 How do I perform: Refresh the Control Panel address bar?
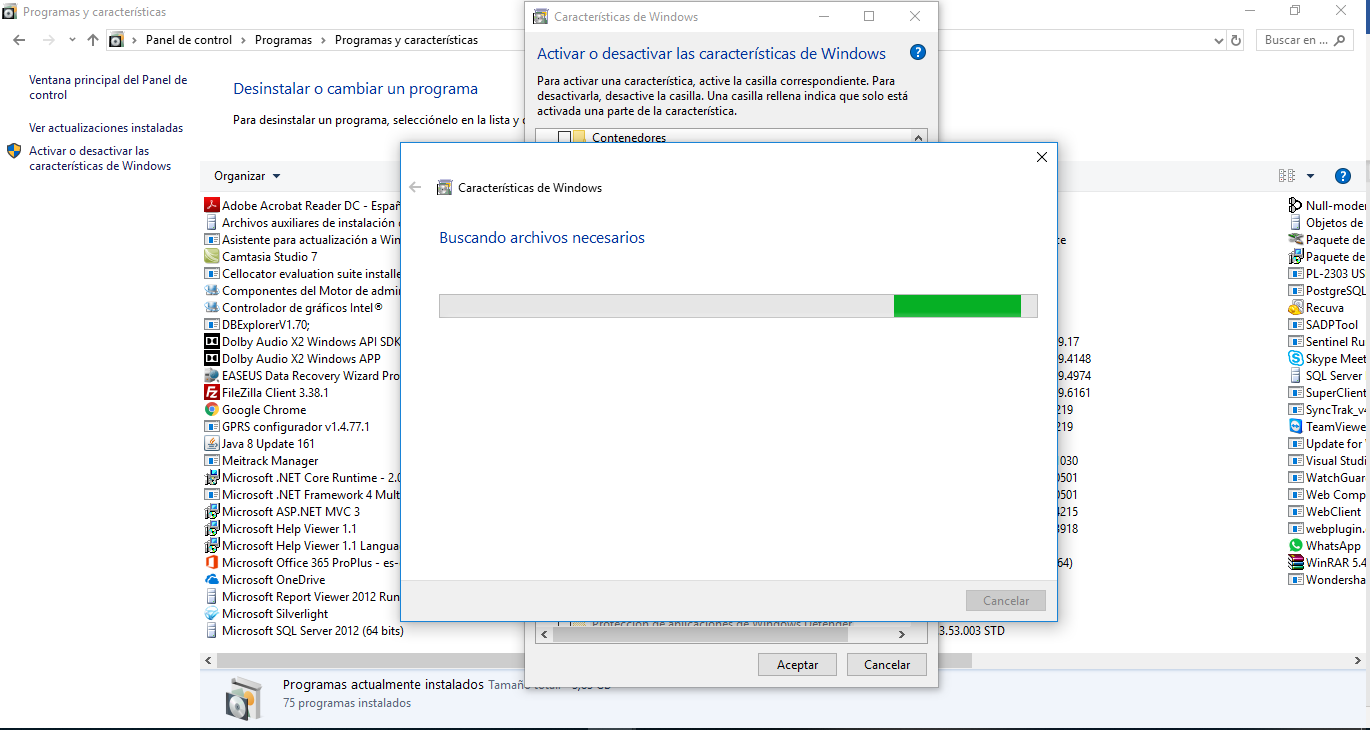click(1237, 41)
